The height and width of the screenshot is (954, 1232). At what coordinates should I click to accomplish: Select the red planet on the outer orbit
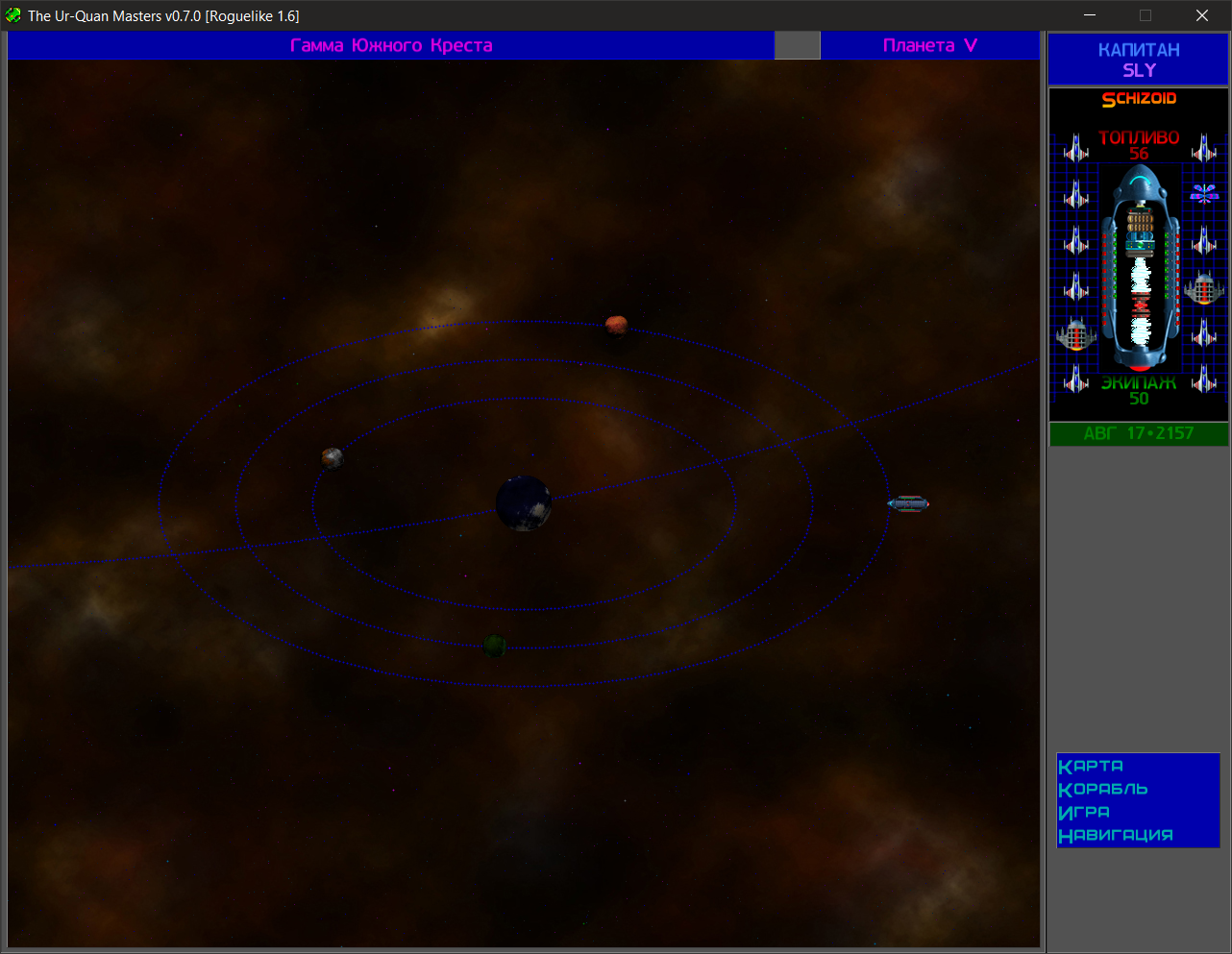tap(616, 325)
